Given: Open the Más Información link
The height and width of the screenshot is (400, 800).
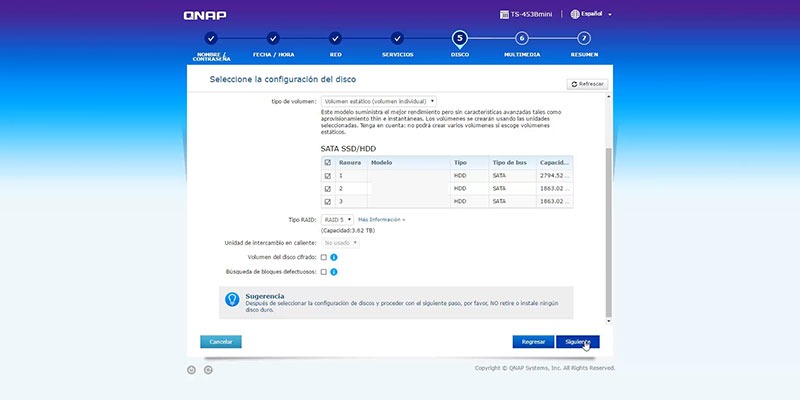Looking at the screenshot, I should 381,219.
